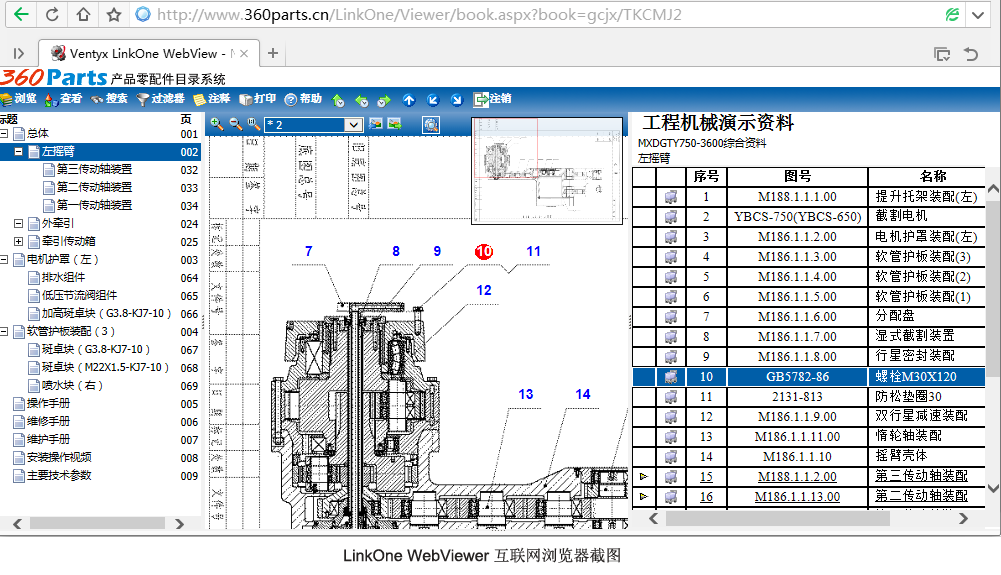The width and height of the screenshot is (1001, 575).
Task: Click the cart icon in row 14 摇臂壳体
Action: click(670, 457)
